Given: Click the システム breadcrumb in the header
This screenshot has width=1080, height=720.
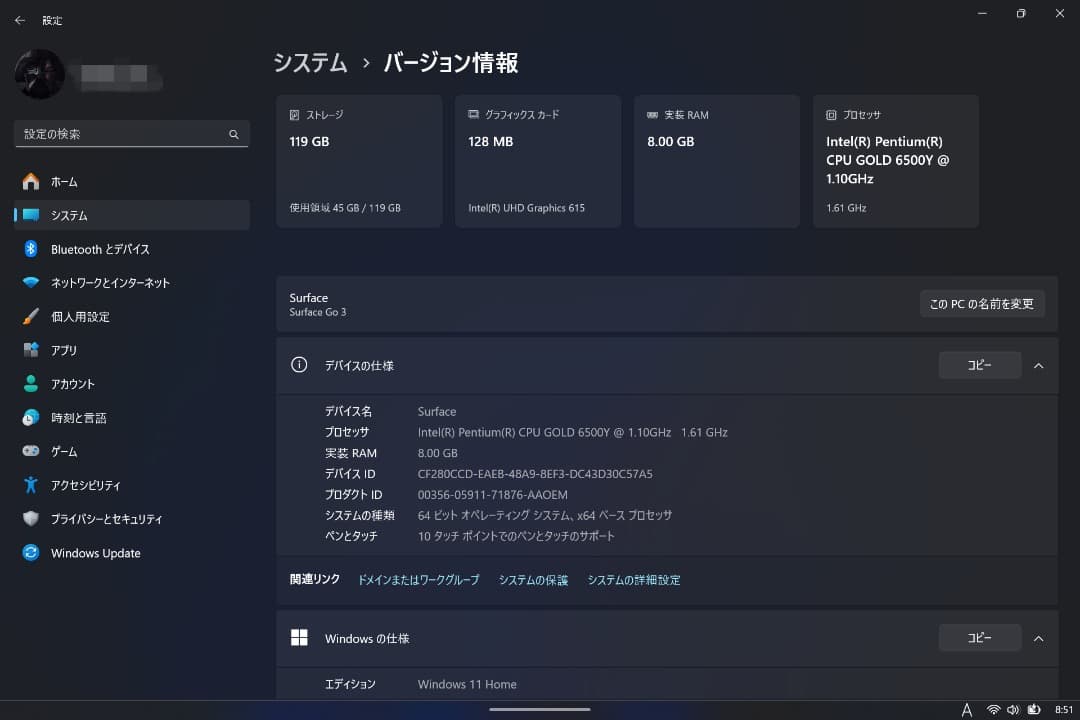Looking at the screenshot, I should 310,63.
